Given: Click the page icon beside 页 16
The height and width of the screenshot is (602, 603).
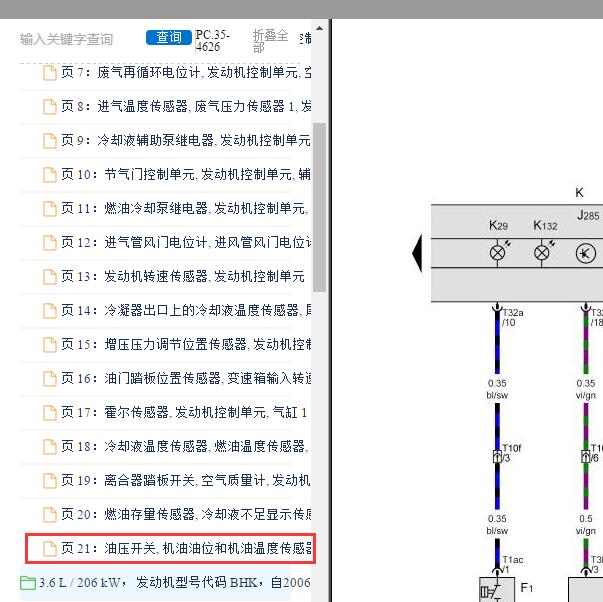Looking at the screenshot, I should pyautogui.click(x=50, y=379).
